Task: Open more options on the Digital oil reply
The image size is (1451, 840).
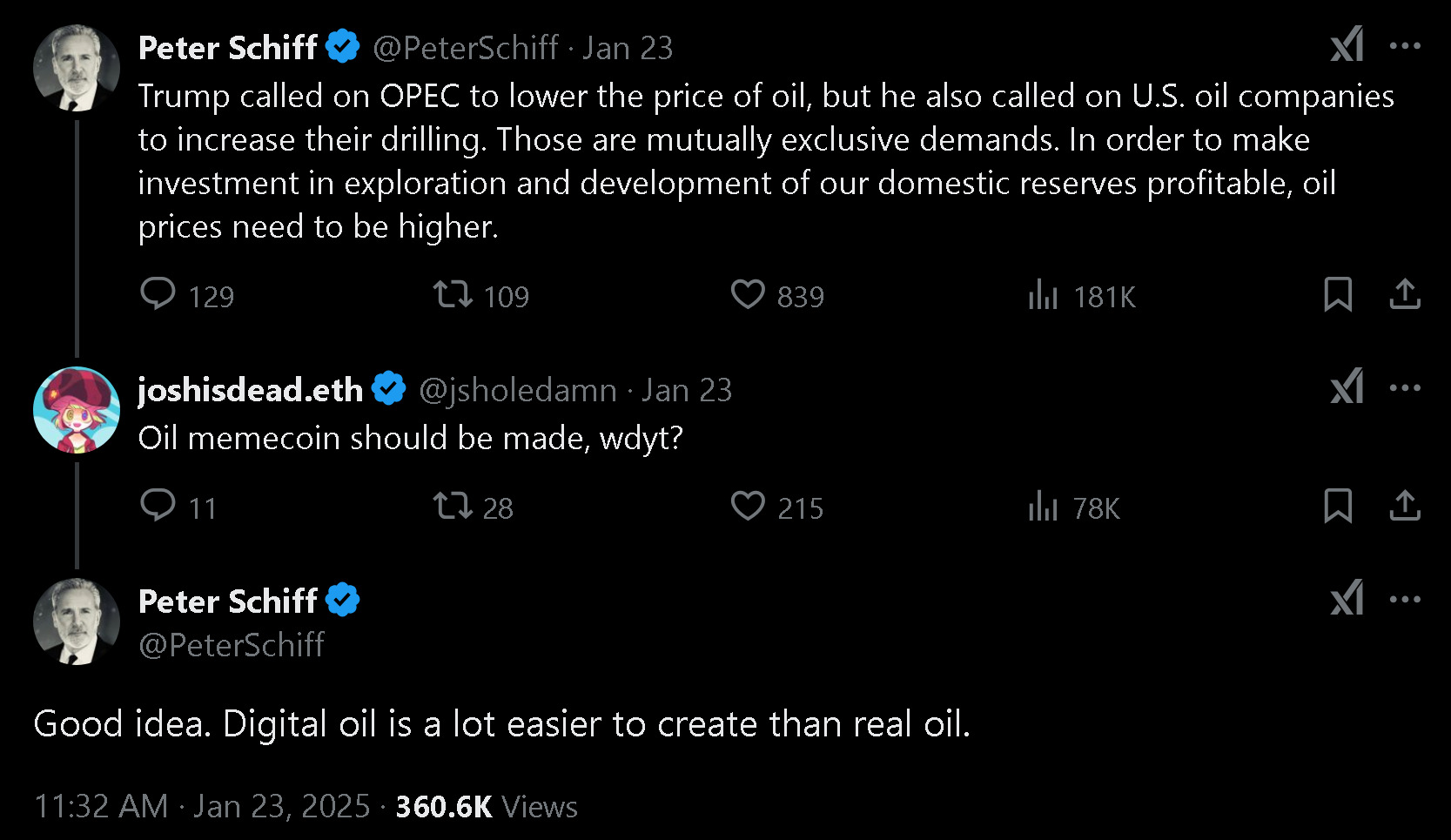Action: coord(1405,600)
